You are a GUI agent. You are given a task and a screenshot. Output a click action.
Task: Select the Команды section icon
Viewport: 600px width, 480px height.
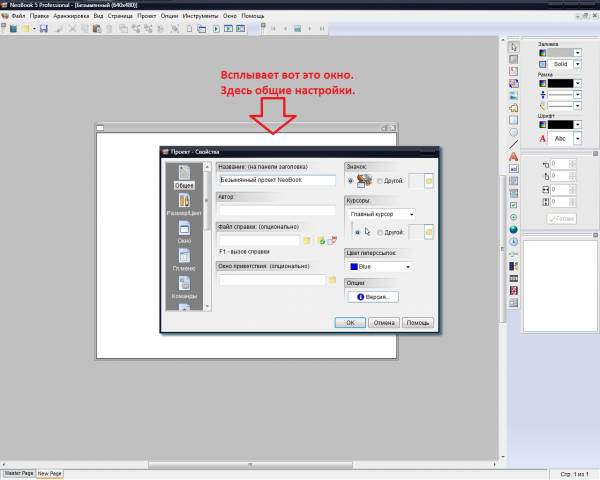click(x=184, y=289)
